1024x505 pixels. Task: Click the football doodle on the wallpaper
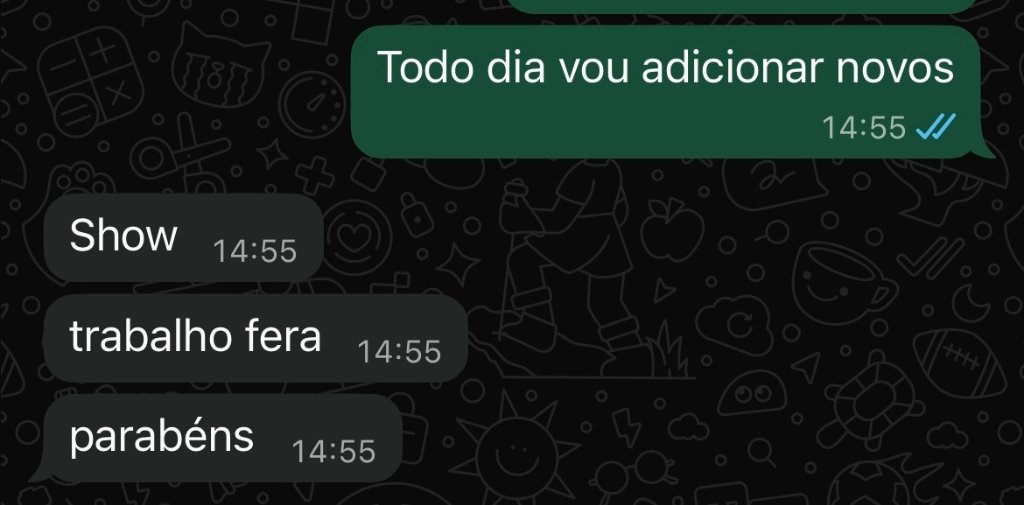(x=959, y=364)
